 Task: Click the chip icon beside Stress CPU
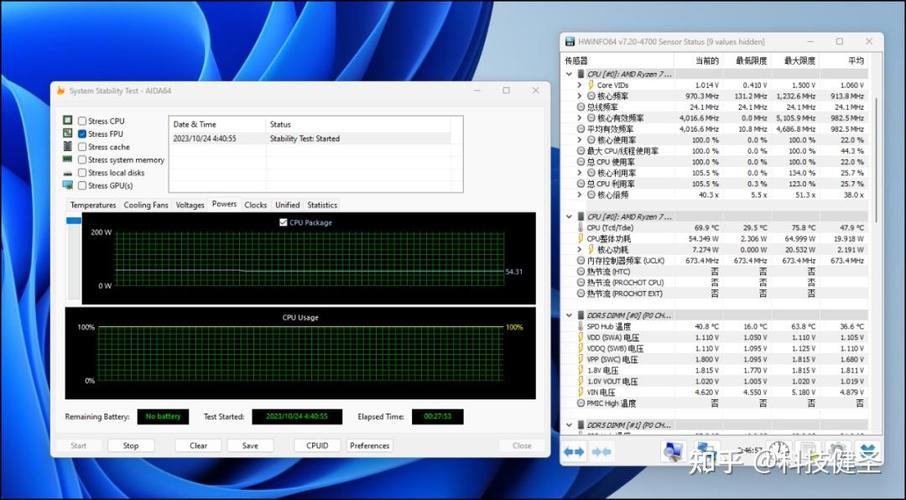68,120
